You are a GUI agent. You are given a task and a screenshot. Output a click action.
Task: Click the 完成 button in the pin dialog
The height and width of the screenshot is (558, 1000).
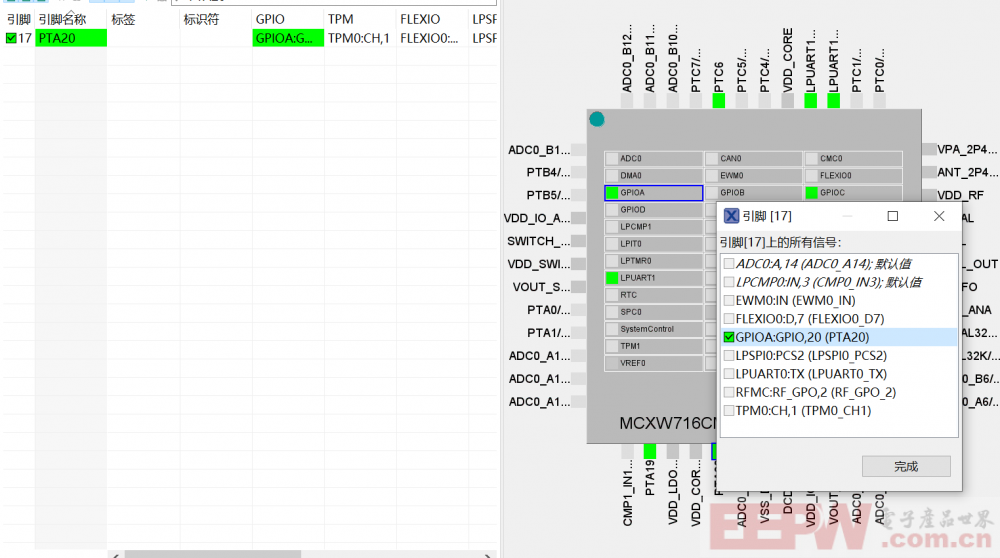(x=906, y=466)
